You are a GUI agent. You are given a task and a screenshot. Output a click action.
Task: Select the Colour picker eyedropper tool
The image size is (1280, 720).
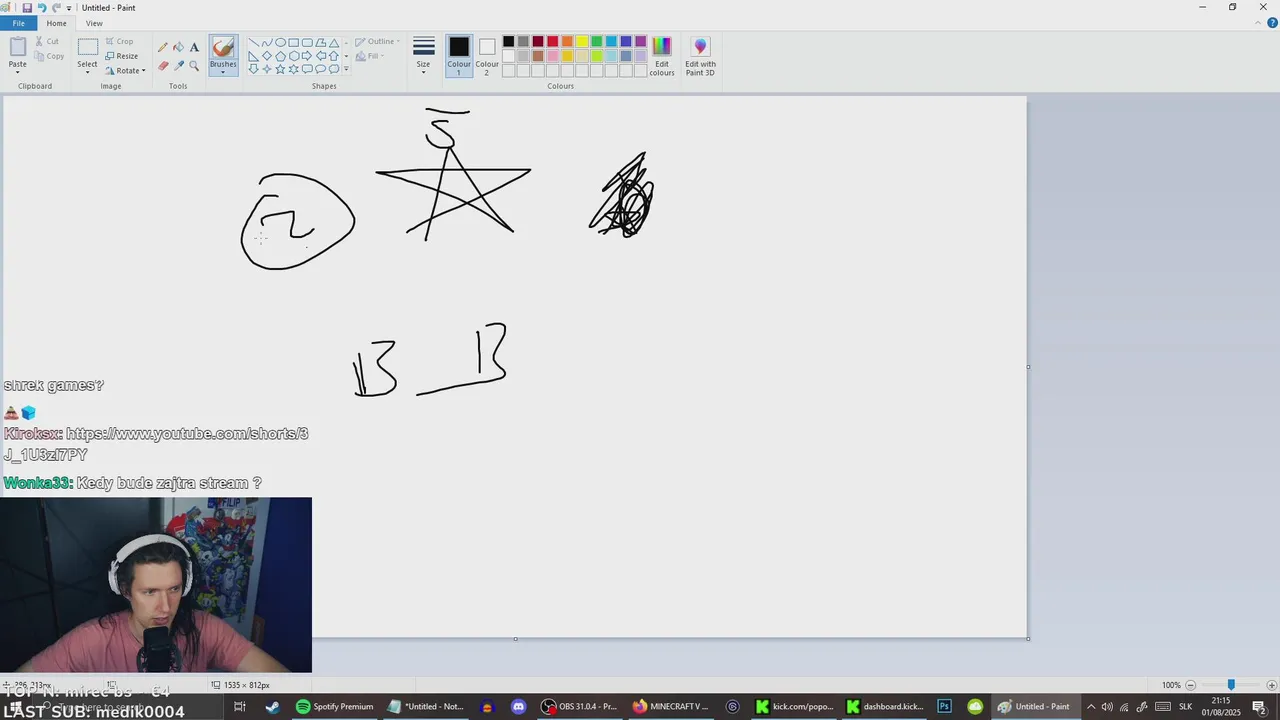[x=178, y=66]
